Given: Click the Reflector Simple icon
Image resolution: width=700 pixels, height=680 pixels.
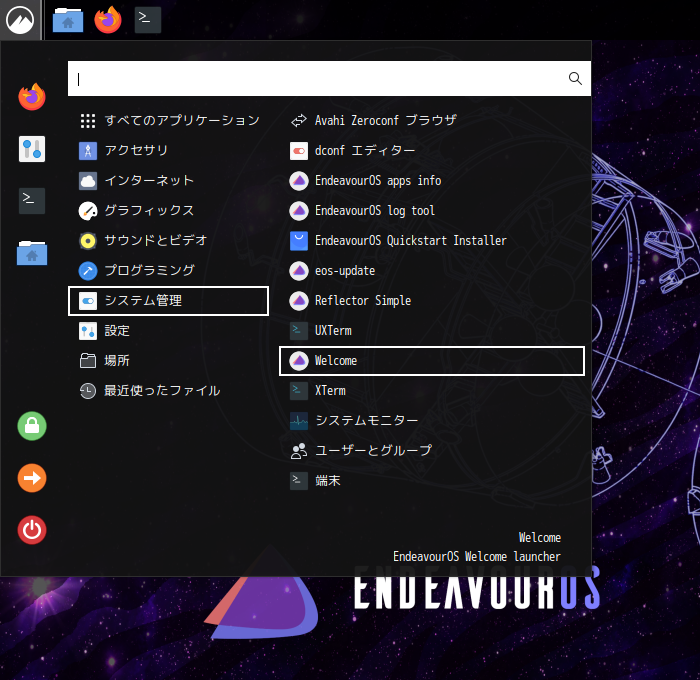Looking at the screenshot, I should click(299, 301).
